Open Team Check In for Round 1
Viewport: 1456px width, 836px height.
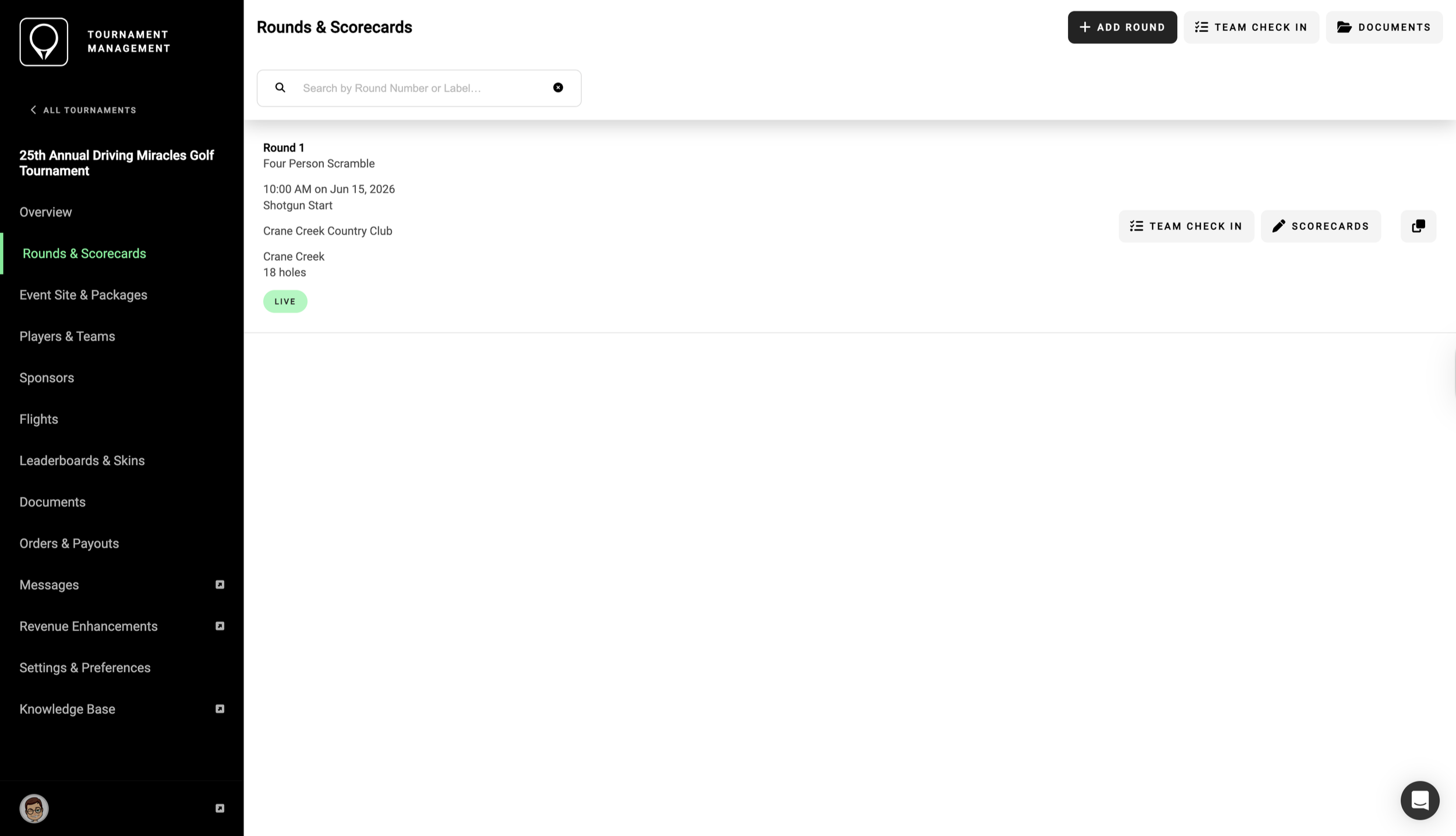(1186, 226)
